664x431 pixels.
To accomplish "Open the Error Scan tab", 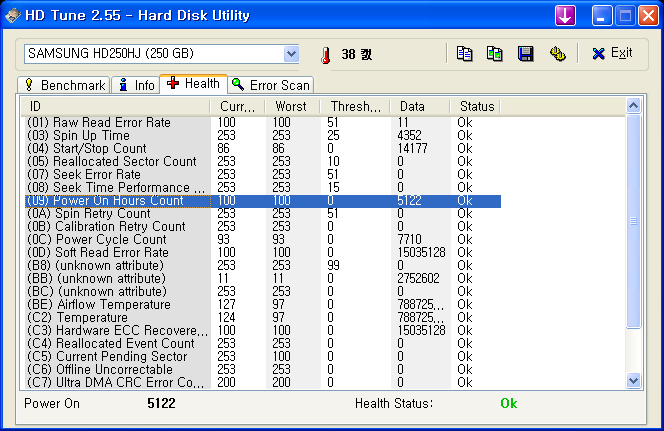I will click(271, 85).
